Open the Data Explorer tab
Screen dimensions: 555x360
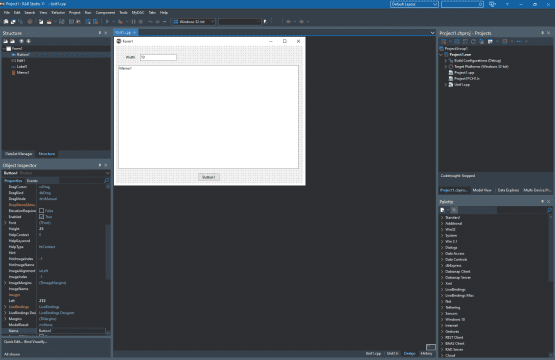[x=508, y=190]
